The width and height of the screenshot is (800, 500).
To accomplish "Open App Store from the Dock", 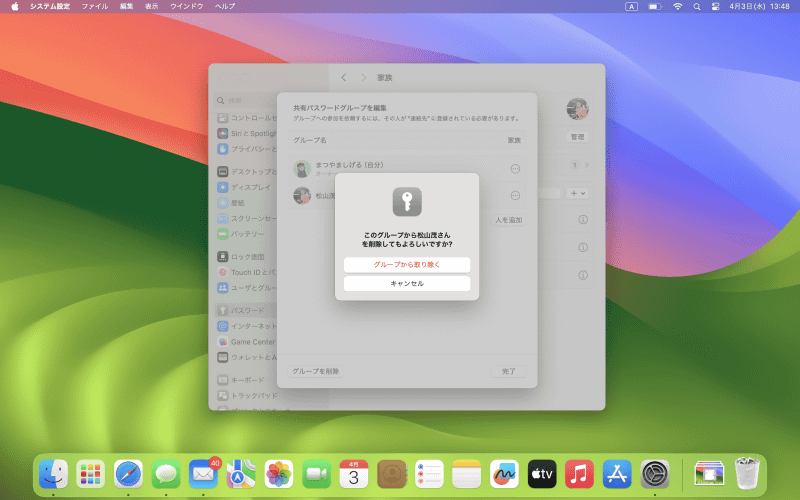I will coord(617,474).
